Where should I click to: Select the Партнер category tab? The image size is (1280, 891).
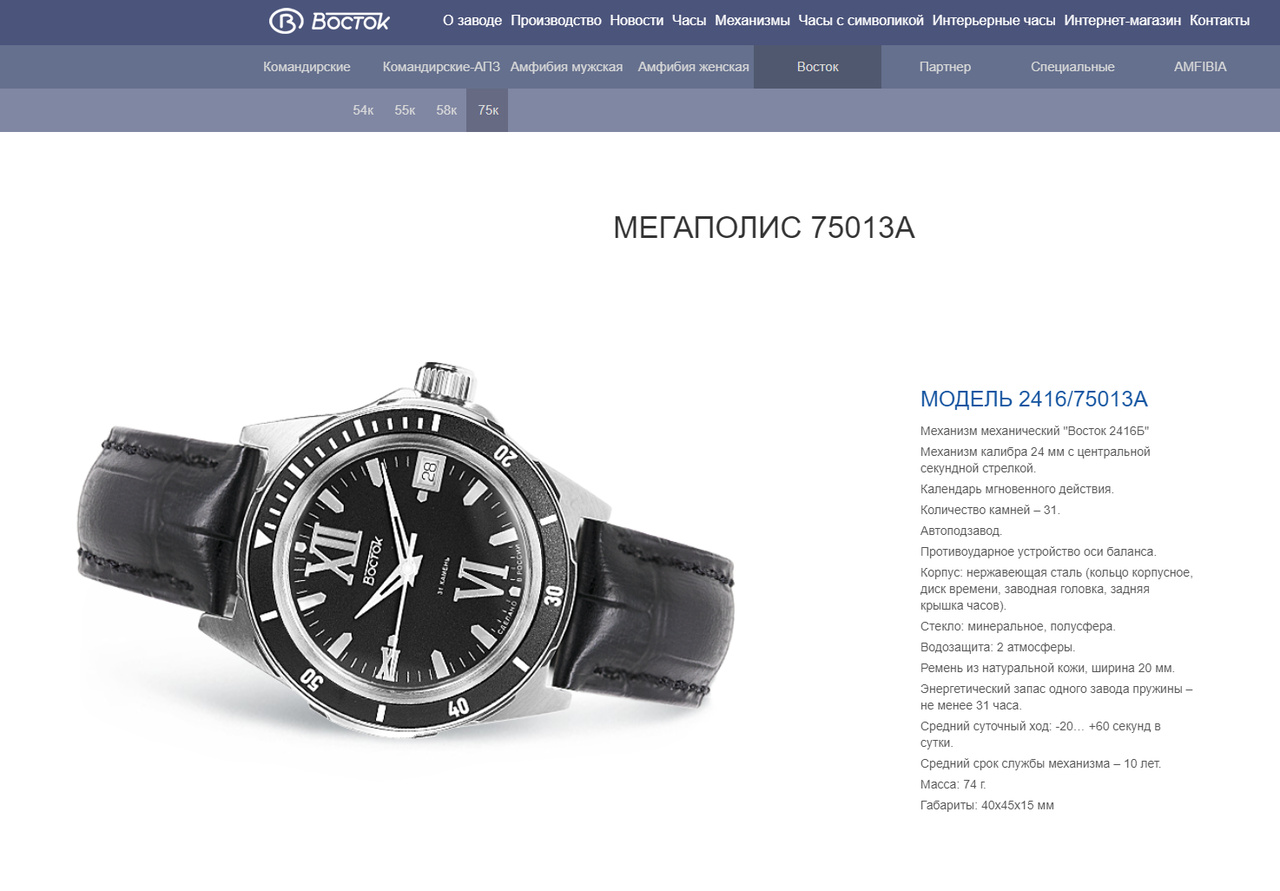945,67
